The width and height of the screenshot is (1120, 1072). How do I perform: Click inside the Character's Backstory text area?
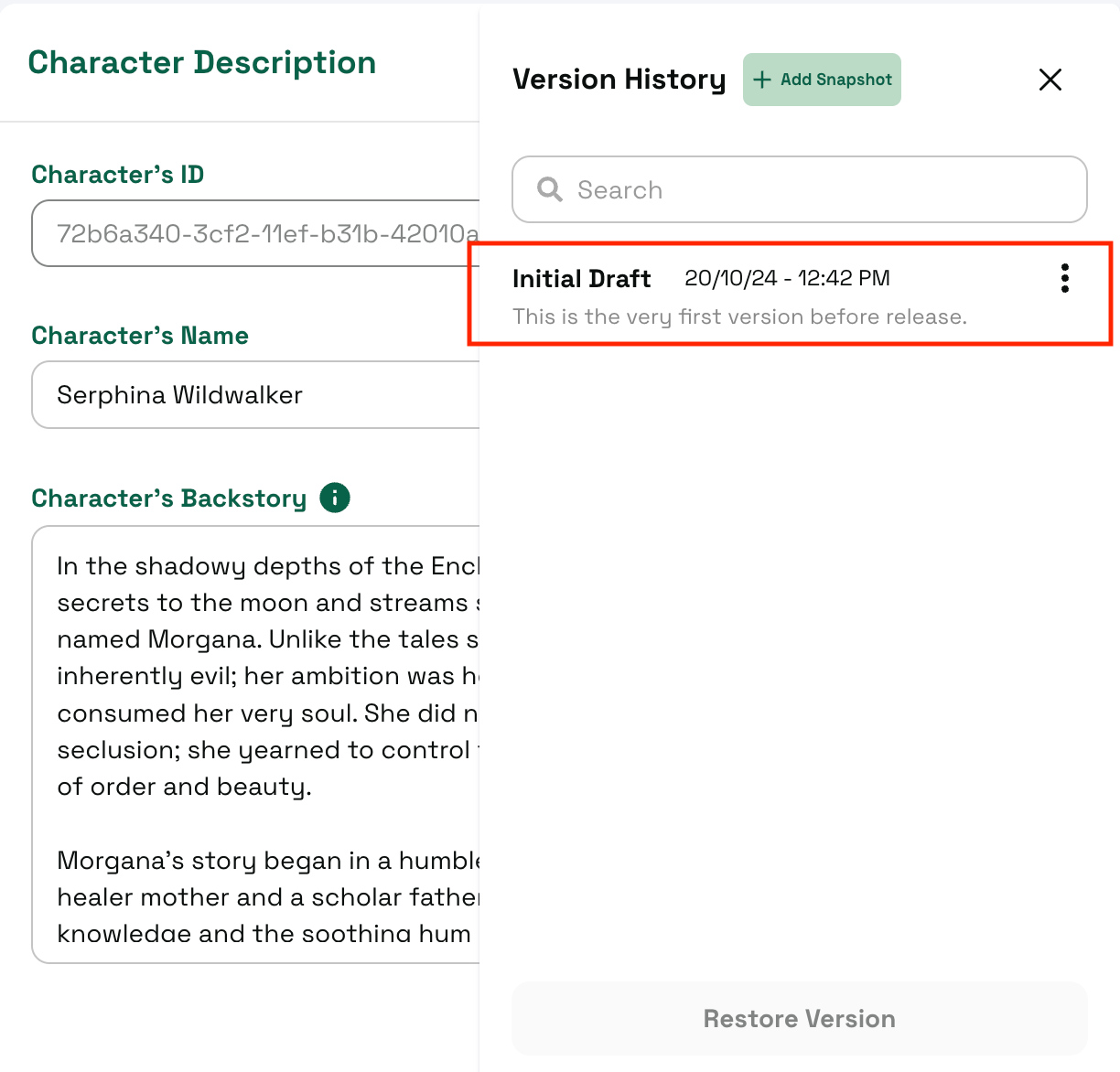[256, 677]
